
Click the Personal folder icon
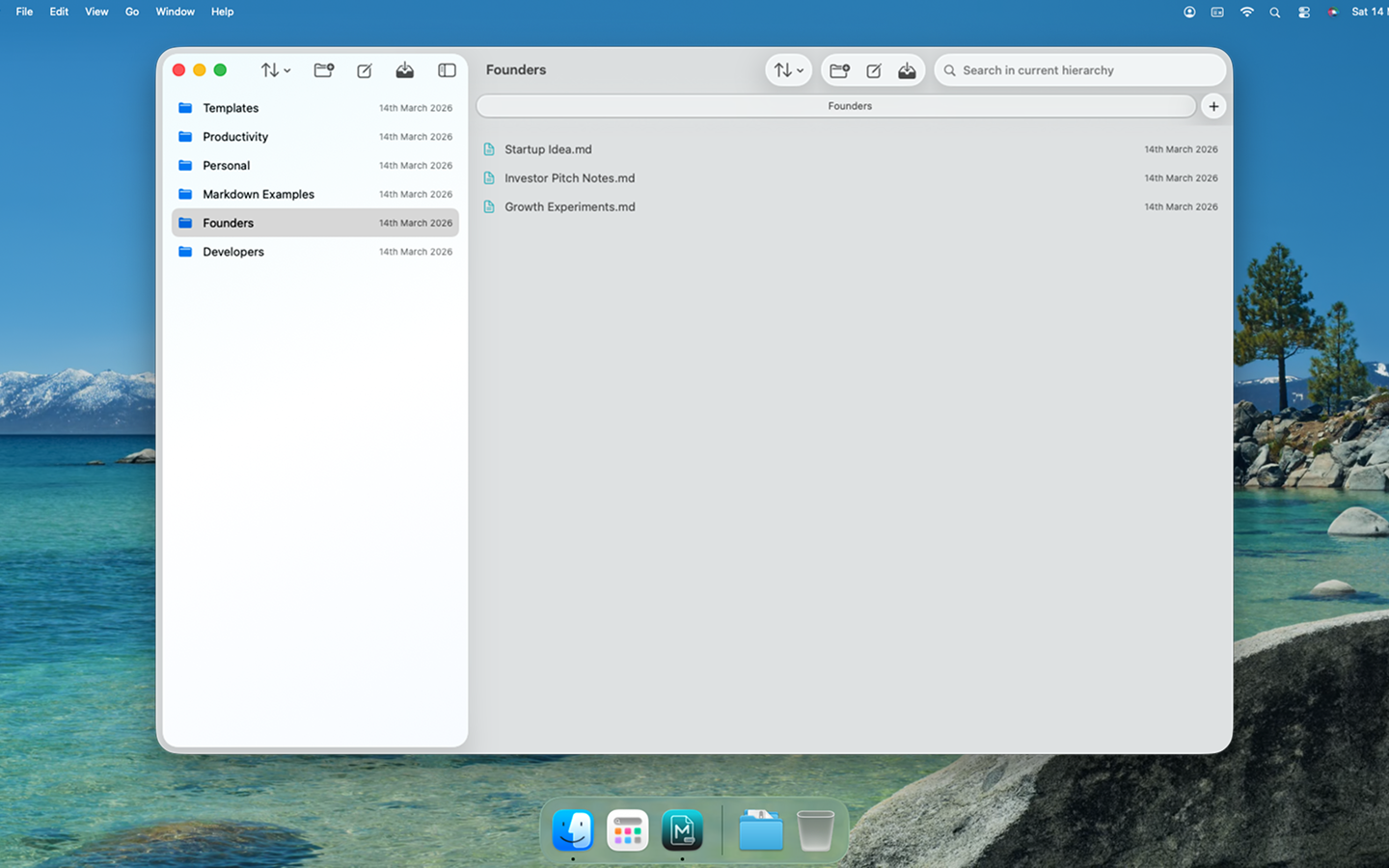185,166
